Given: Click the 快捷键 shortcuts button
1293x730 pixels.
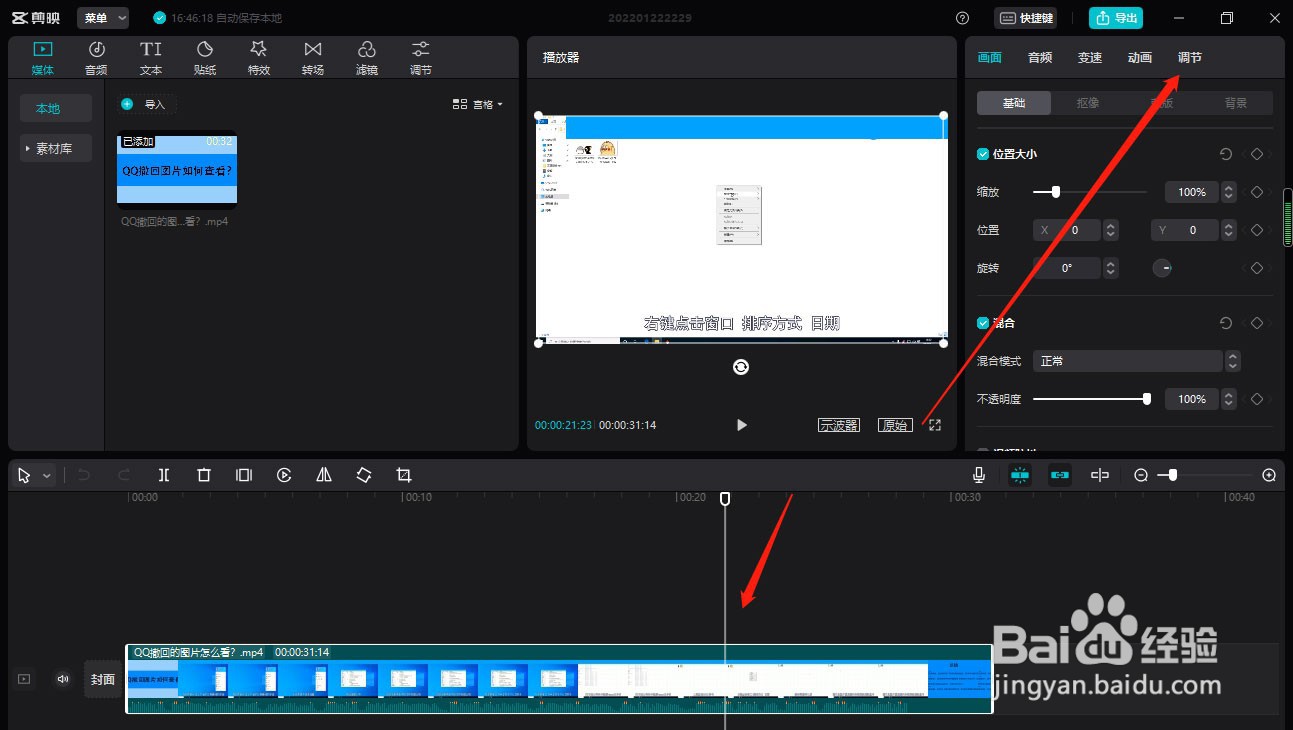Looking at the screenshot, I should coord(1026,18).
